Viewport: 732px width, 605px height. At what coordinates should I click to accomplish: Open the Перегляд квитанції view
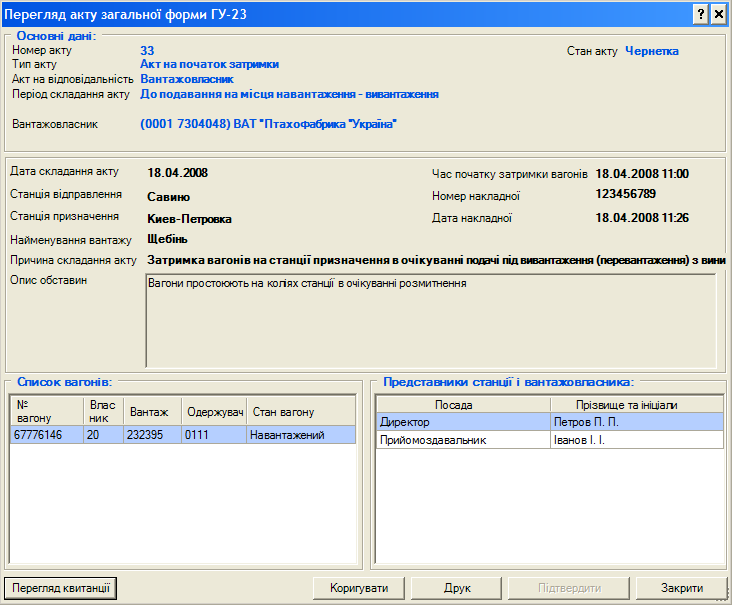click(x=61, y=588)
